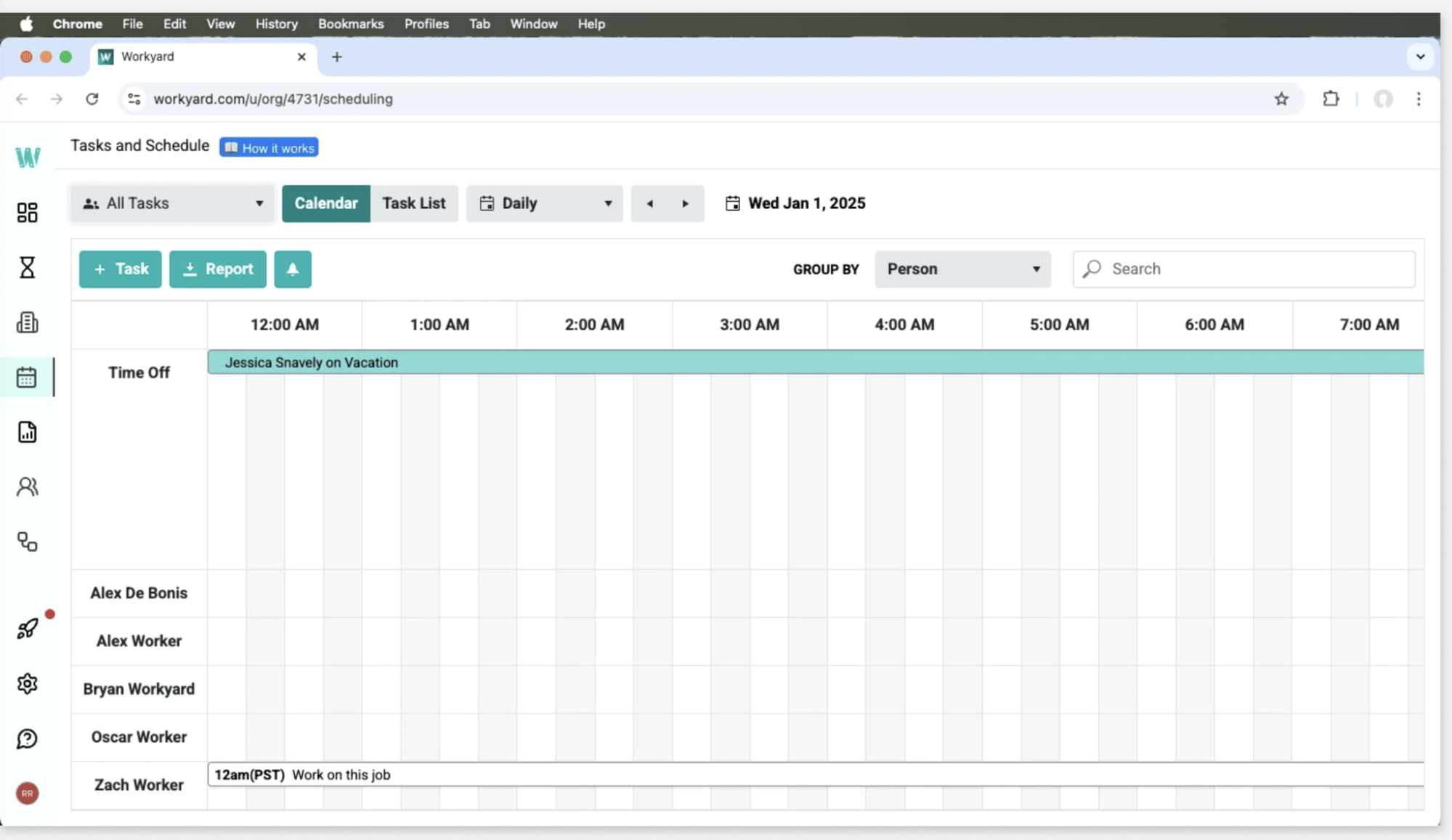Open the Help menu
1452x840 pixels.
point(591,24)
